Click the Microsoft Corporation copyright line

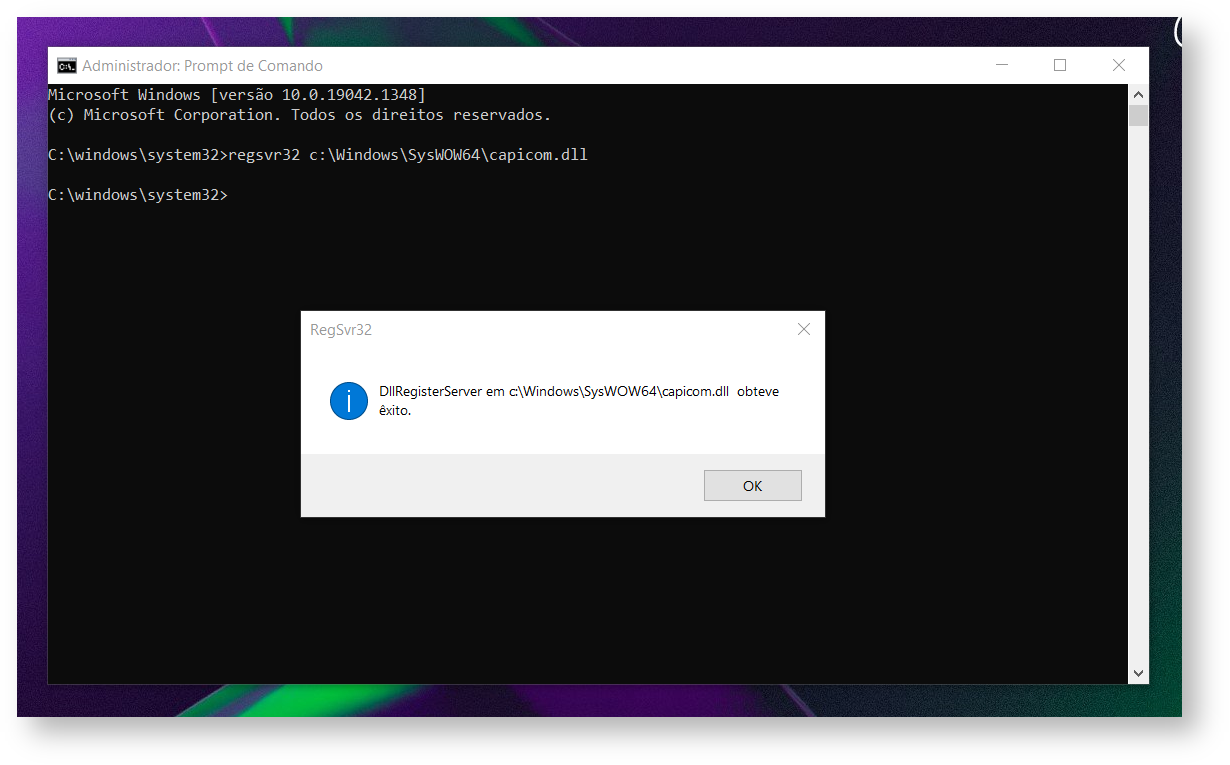click(x=299, y=115)
